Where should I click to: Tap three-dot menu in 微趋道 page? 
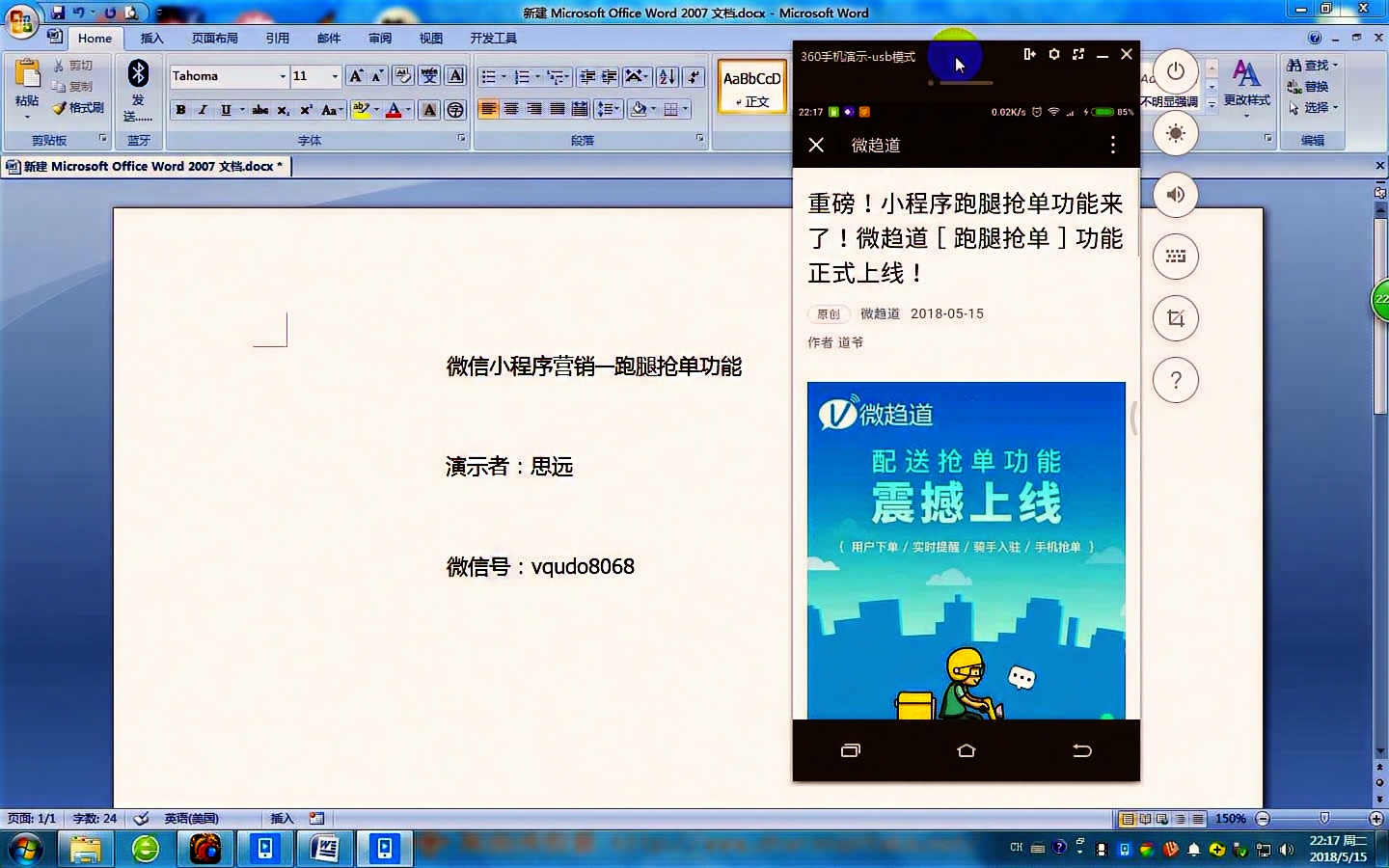click(1113, 145)
